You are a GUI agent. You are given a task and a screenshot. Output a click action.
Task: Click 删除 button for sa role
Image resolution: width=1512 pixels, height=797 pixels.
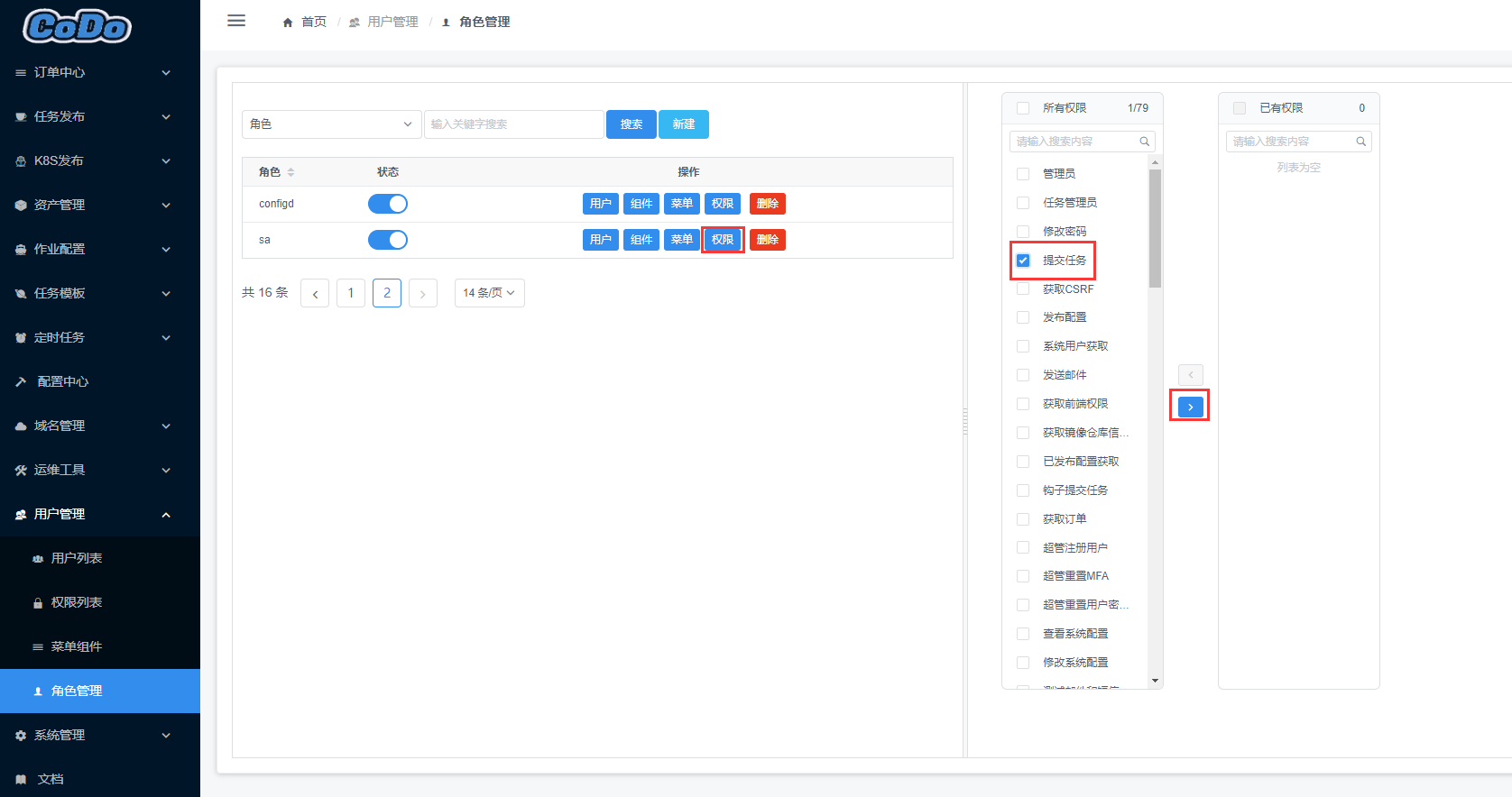(768, 240)
